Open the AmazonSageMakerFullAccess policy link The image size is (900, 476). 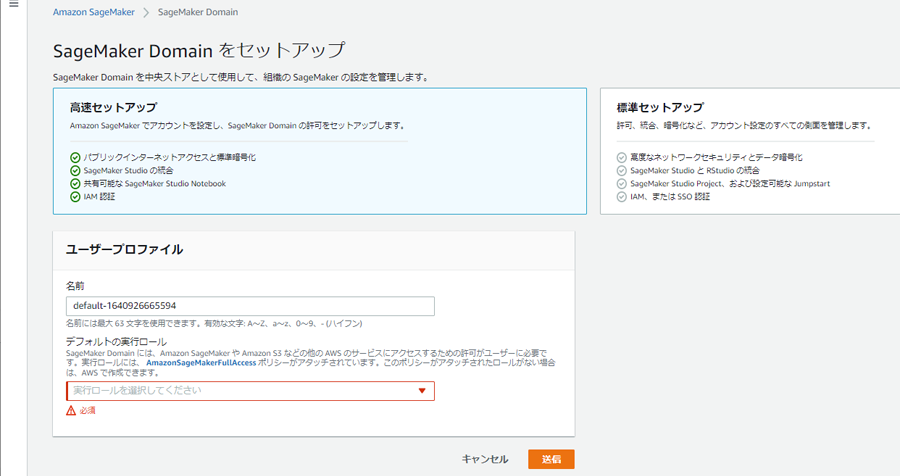click(x=201, y=363)
